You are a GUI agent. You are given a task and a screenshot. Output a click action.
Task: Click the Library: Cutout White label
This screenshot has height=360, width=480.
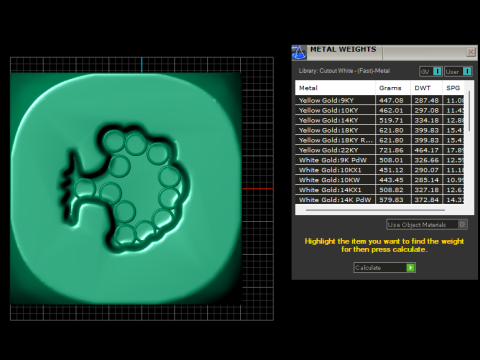pos(344,71)
